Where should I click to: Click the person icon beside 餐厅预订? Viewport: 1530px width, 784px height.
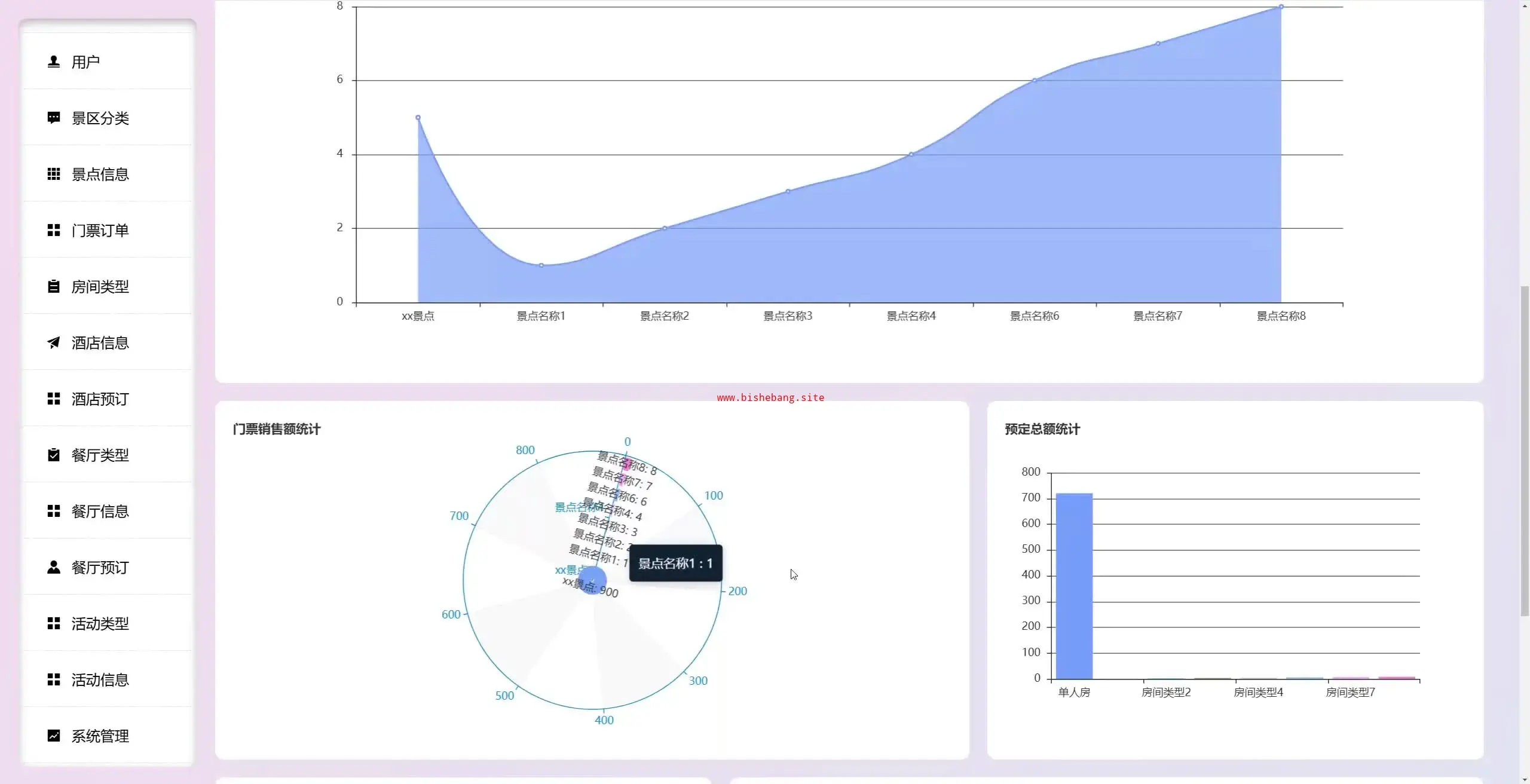[x=54, y=567]
